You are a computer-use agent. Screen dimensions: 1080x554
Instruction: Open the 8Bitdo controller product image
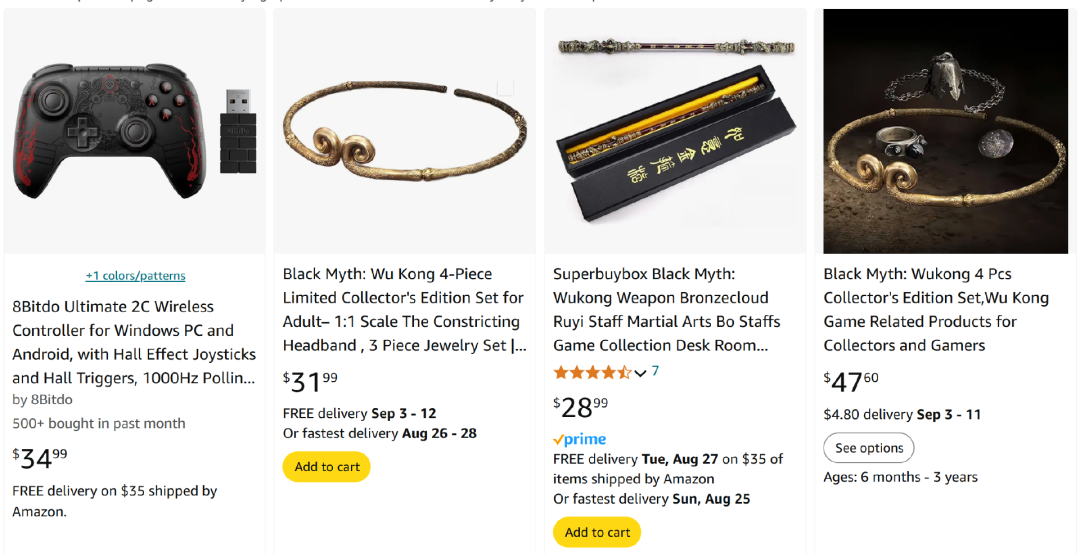[x=134, y=131]
